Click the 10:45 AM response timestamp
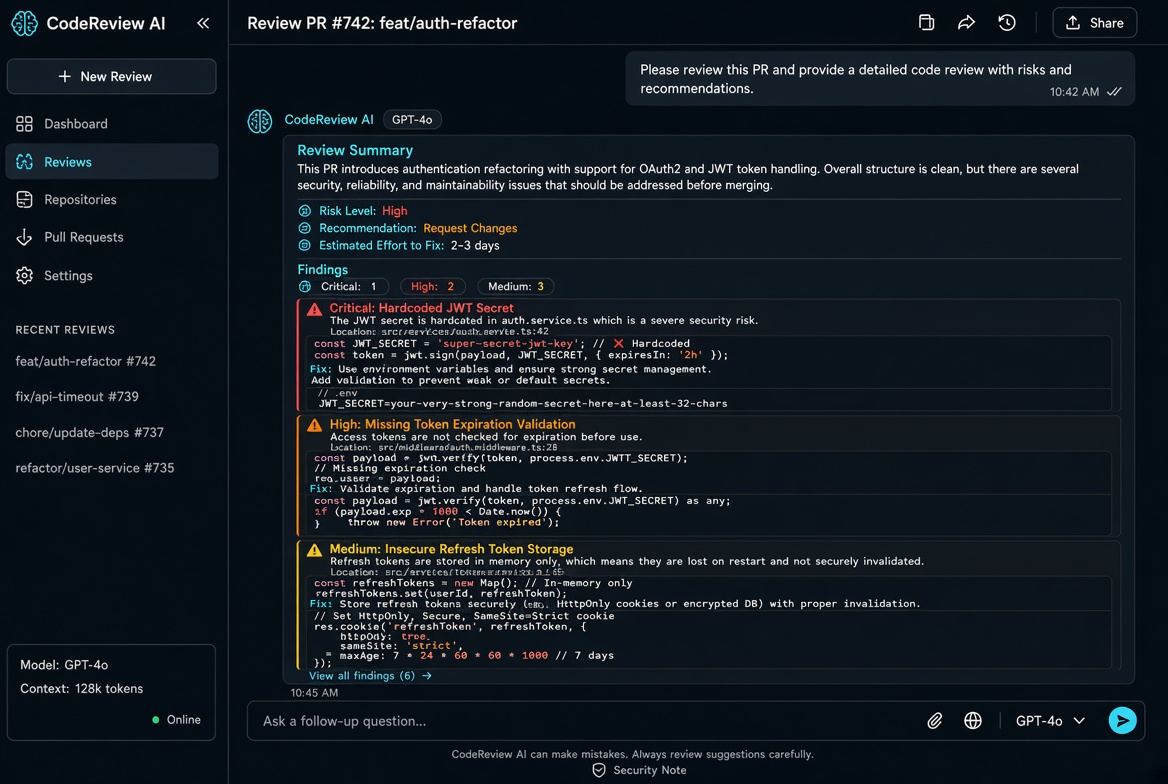1168x784 pixels. point(314,693)
